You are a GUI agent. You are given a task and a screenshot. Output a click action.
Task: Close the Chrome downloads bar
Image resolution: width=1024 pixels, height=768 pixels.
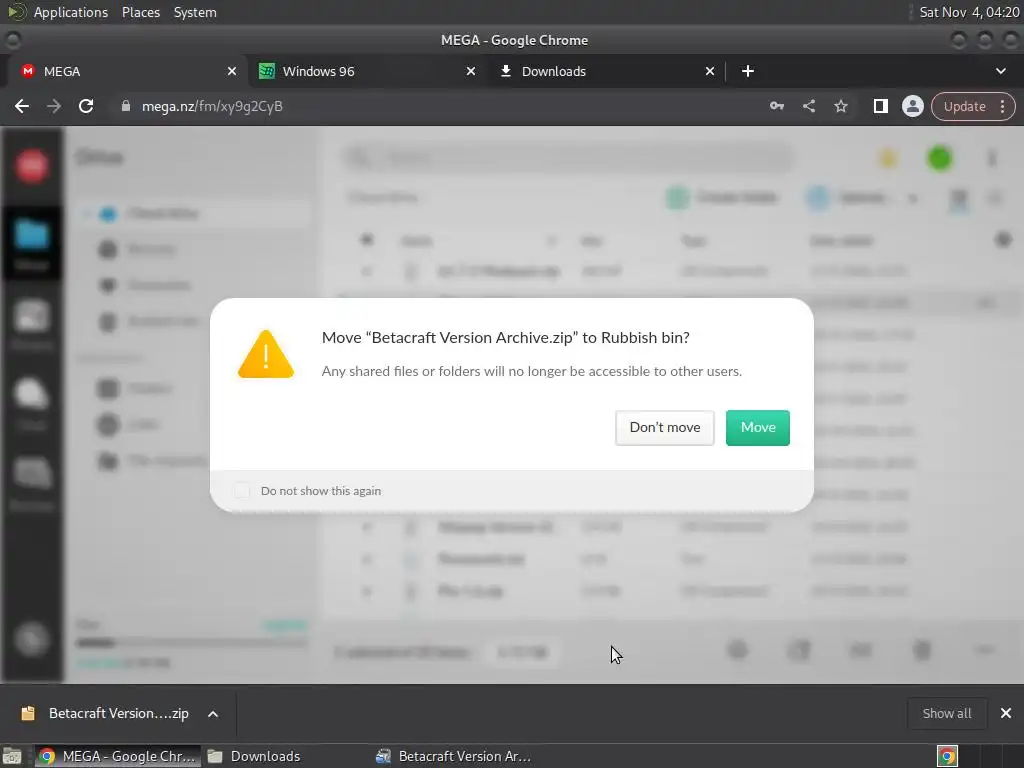[x=1006, y=713]
